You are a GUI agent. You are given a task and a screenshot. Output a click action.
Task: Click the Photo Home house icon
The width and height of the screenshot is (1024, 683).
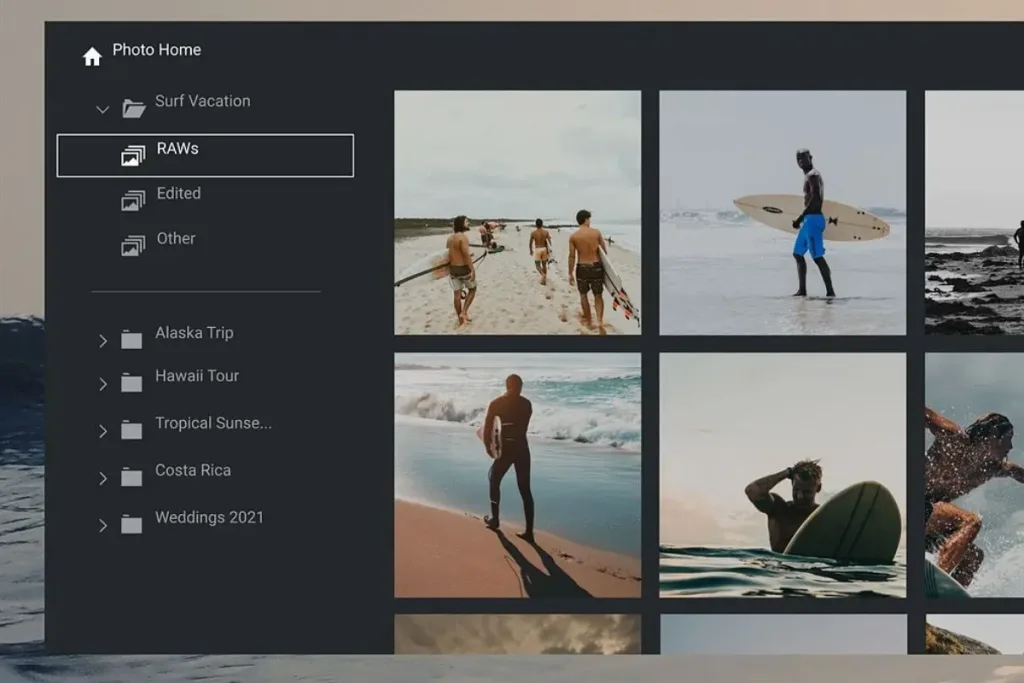pyautogui.click(x=92, y=57)
